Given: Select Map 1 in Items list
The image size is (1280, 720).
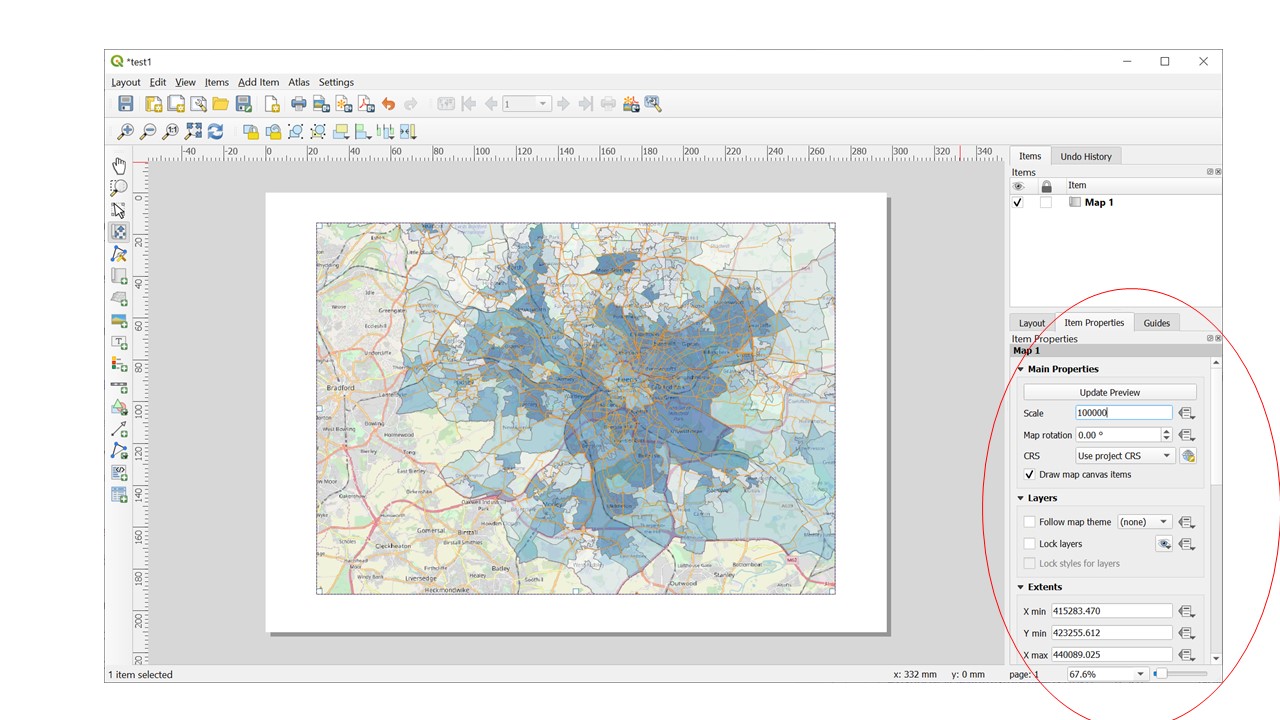Looking at the screenshot, I should click(1098, 202).
